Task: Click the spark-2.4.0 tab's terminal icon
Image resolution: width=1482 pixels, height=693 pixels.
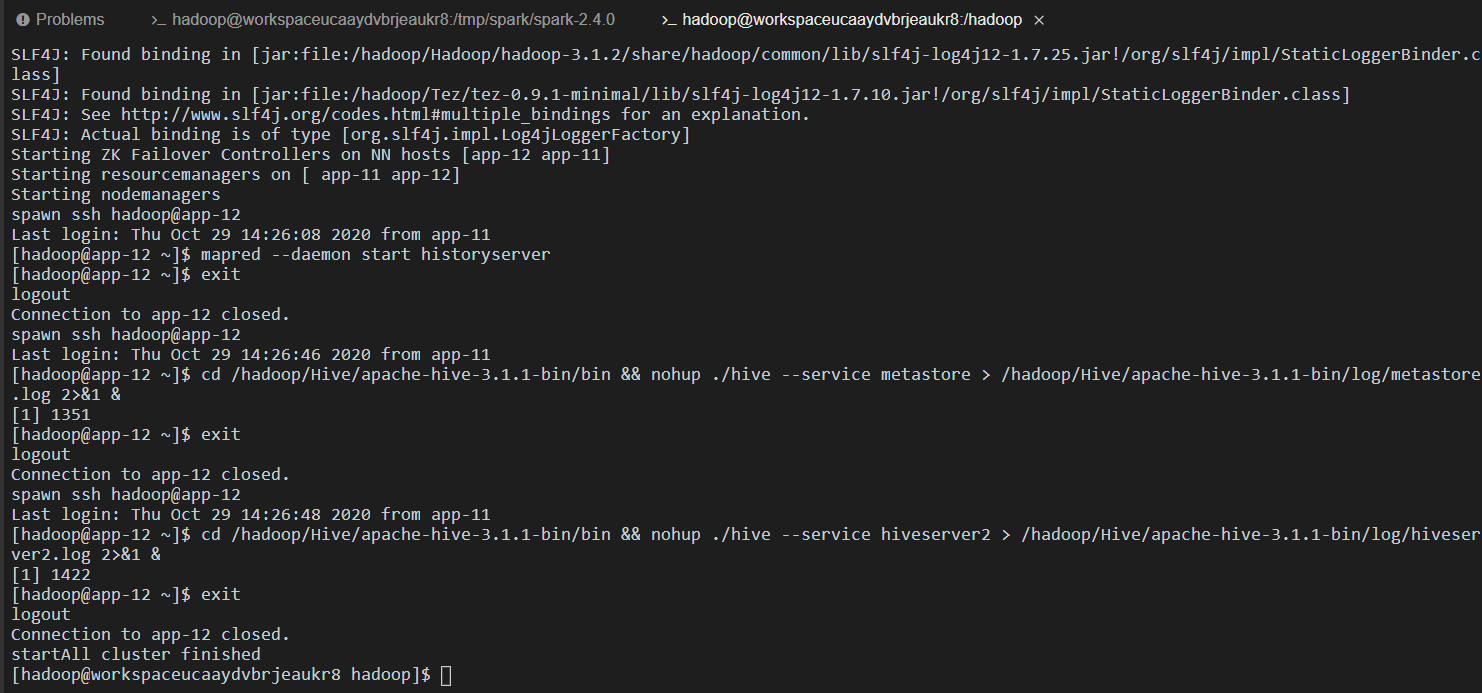Action: click(158, 20)
